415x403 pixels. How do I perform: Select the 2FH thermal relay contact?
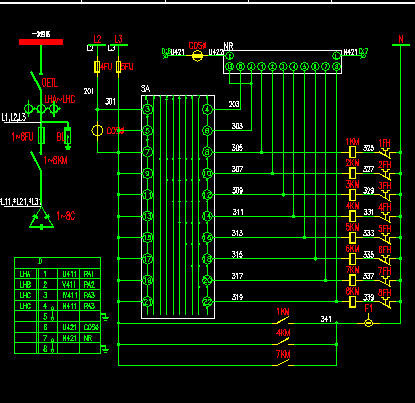[385, 174]
